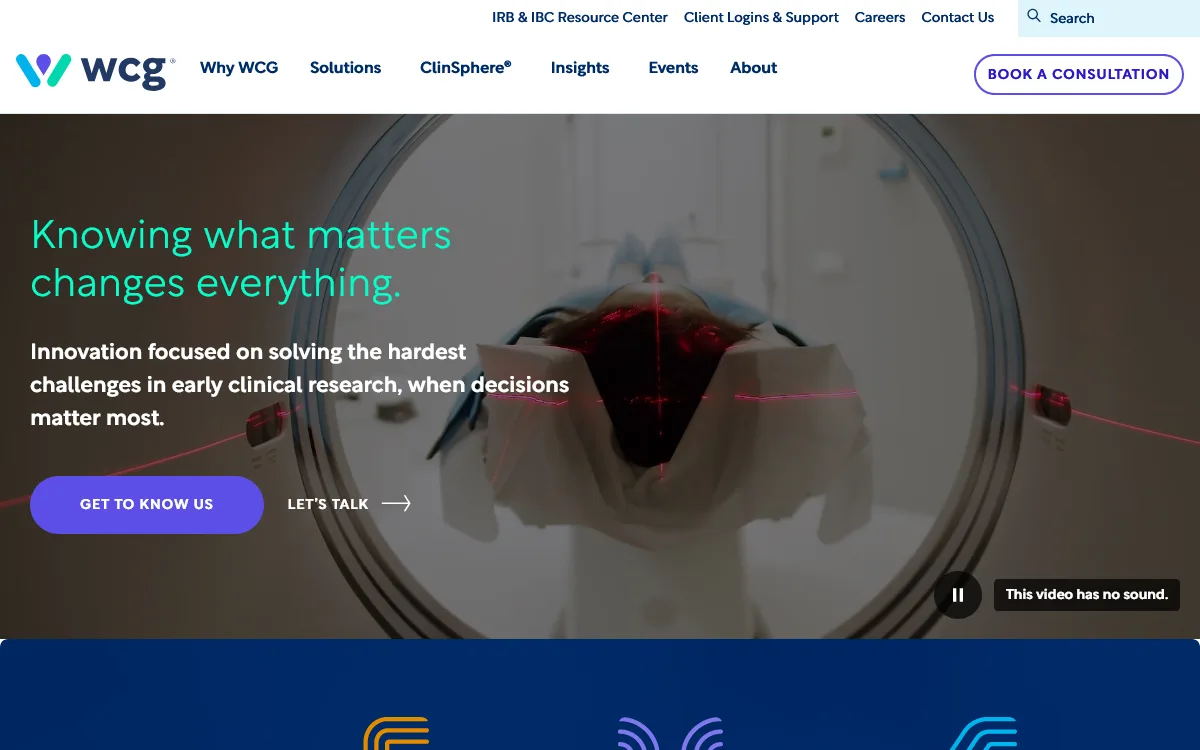The width and height of the screenshot is (1200, 750).
Task: Click the 'Knowing what matters changes everything.' headline
Action: (x=241, y=259)
